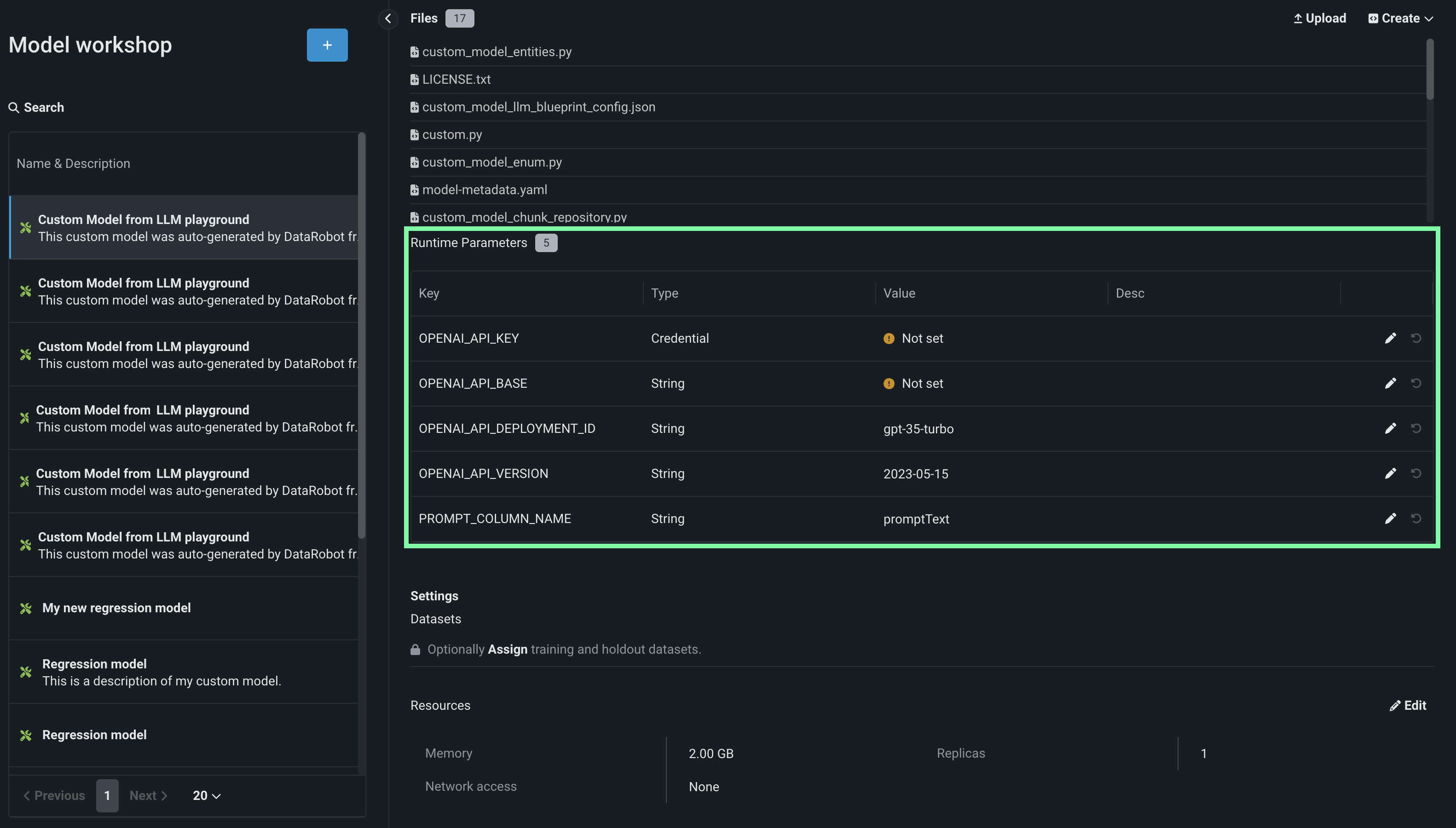Click Edit next to Resources
Viewport: 1456px width, 828px height.
click(1408, 705)
